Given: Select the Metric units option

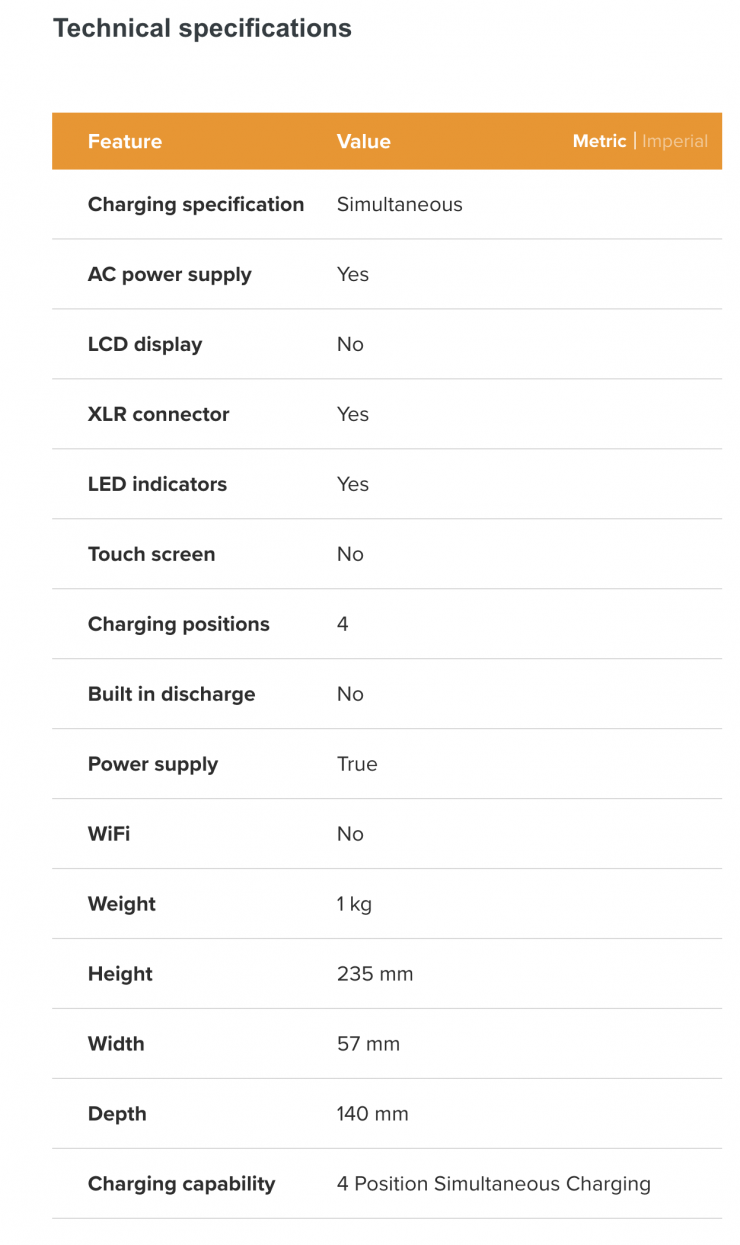Looking at the screenshot, I should pyautogui.click(x=599, y=141).
